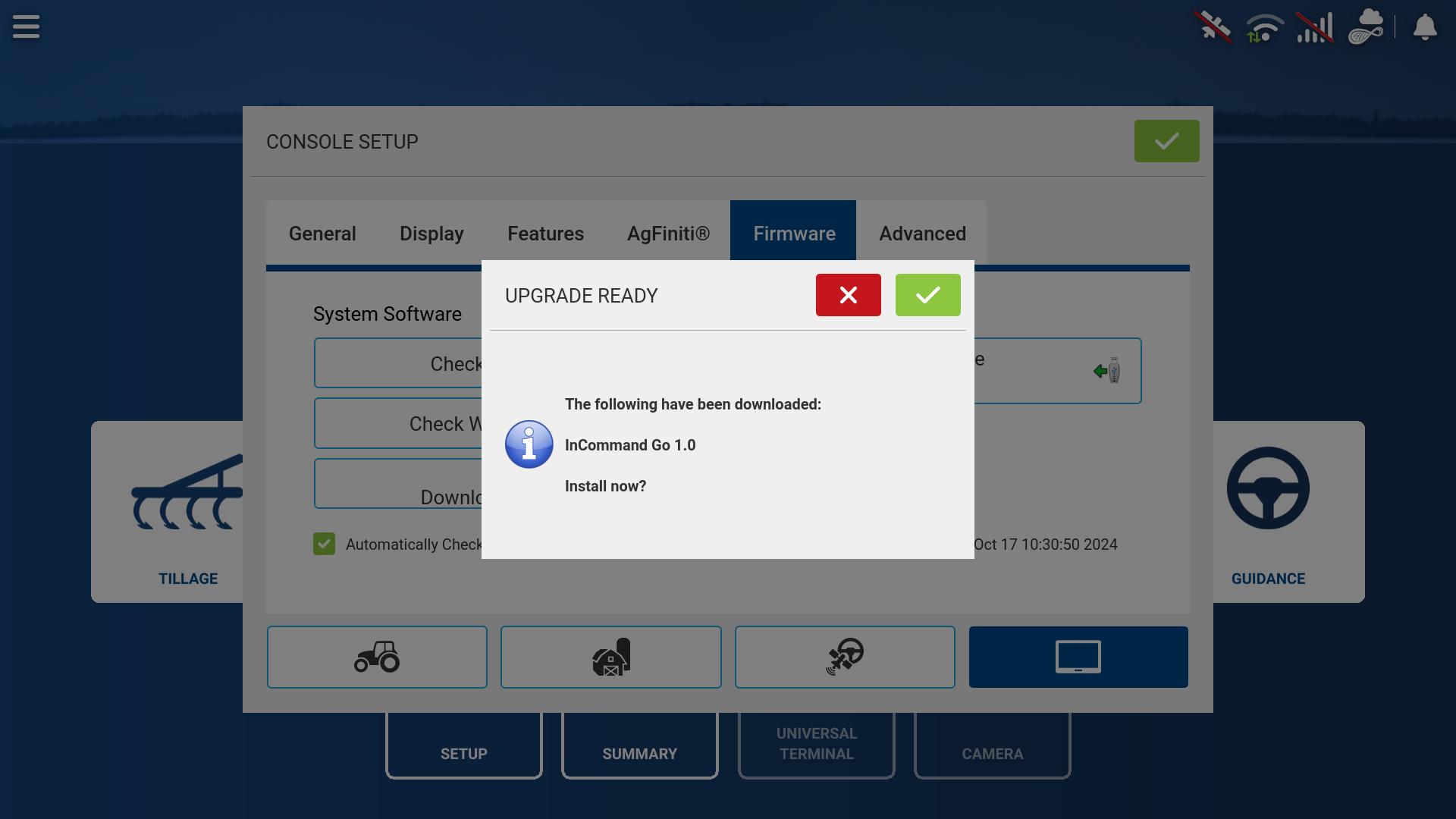Disable Automatically Check for updates
This screenshot has height=819, width=1456.
[325, 544]
